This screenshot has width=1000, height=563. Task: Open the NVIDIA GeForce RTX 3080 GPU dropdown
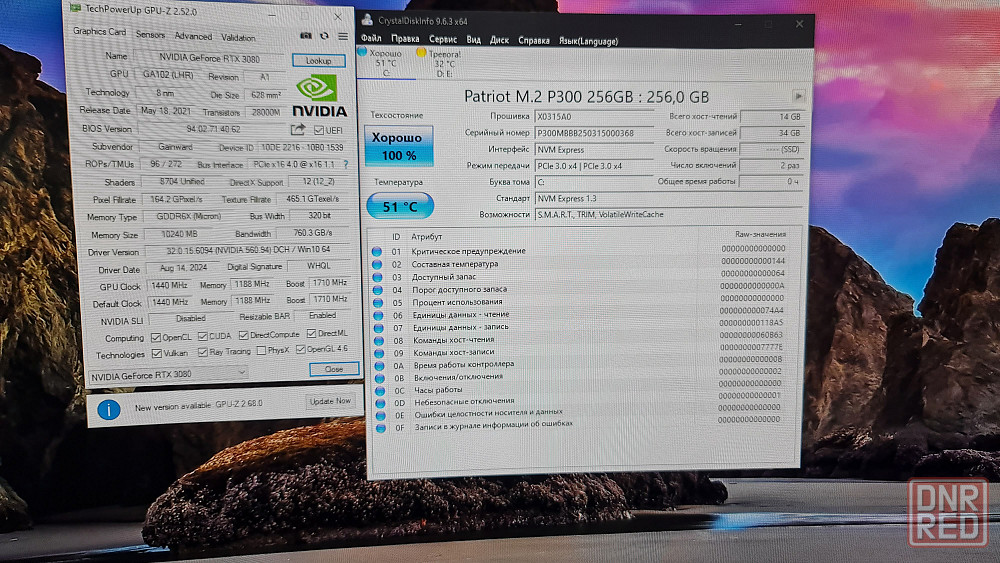coord(168,375)
